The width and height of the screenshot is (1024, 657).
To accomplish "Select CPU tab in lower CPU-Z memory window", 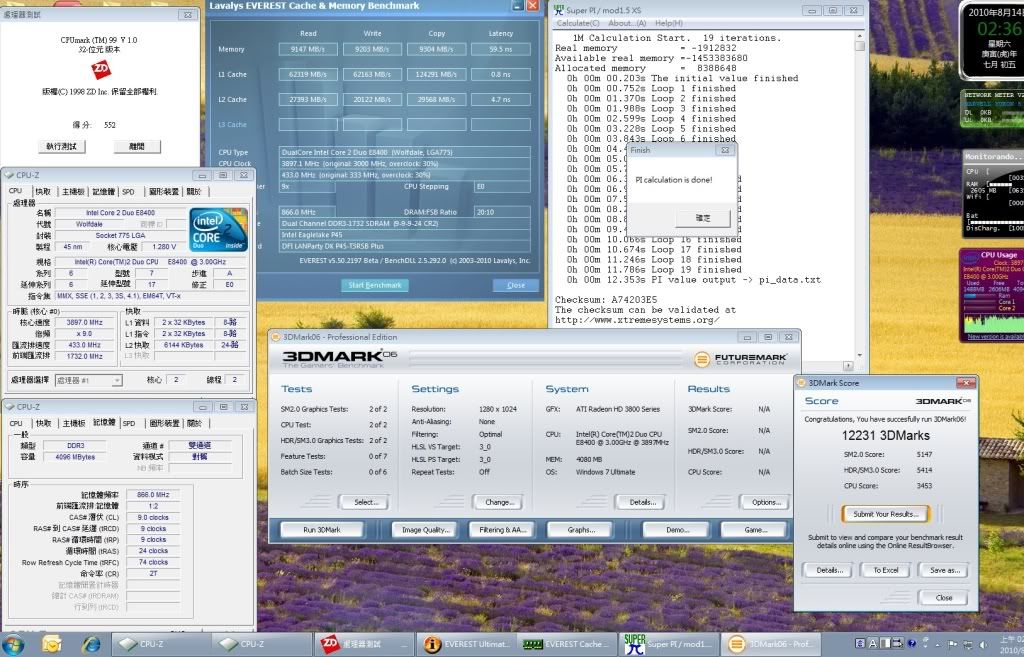I will (x=16, y=423).
